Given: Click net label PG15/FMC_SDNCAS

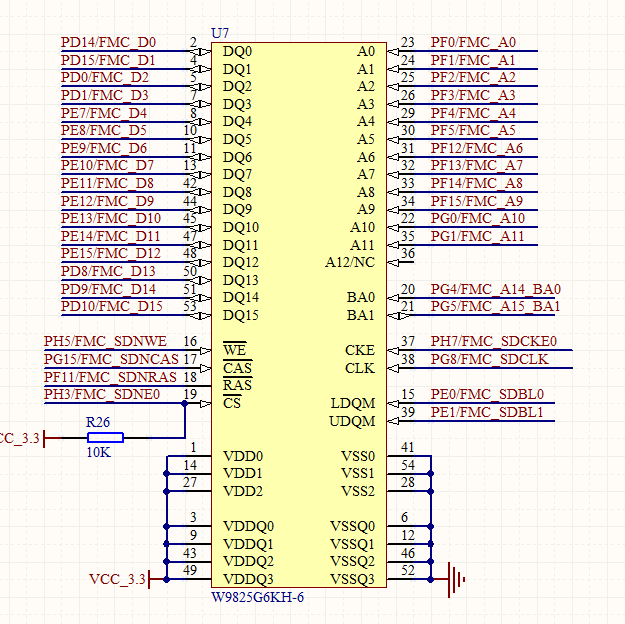Looking at the screenshot, I should [111, 360].
